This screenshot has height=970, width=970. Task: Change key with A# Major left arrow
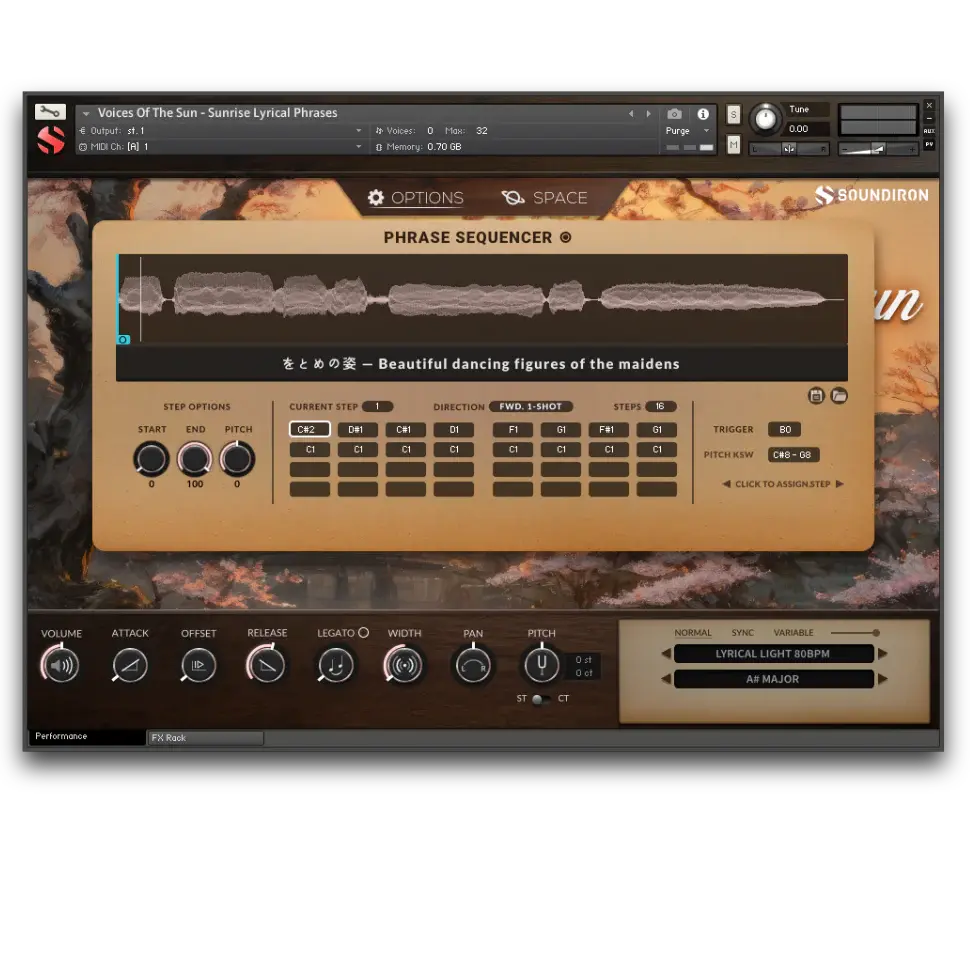point(665,678)
